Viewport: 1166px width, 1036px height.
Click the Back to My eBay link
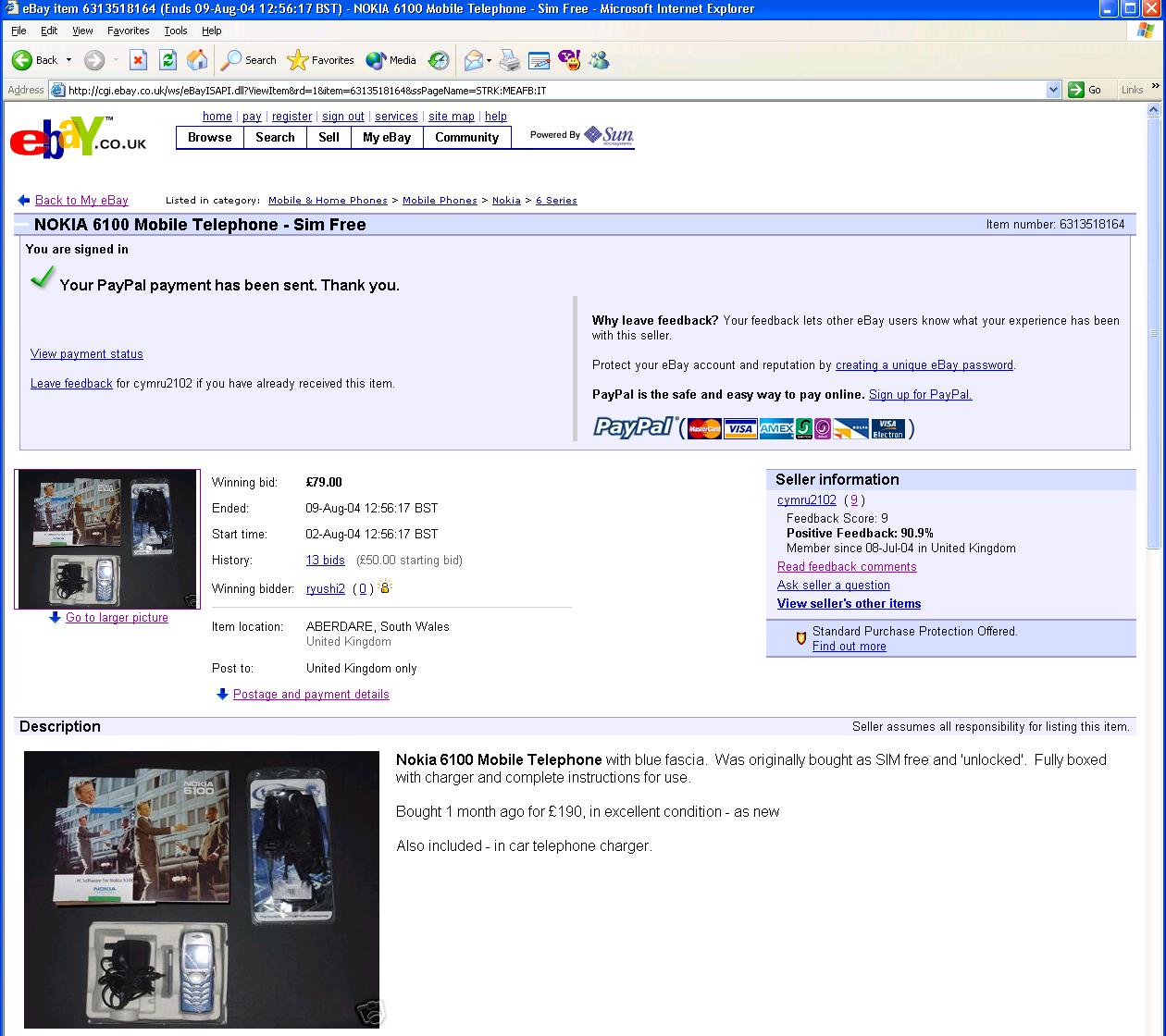click(x=81, y=200)
